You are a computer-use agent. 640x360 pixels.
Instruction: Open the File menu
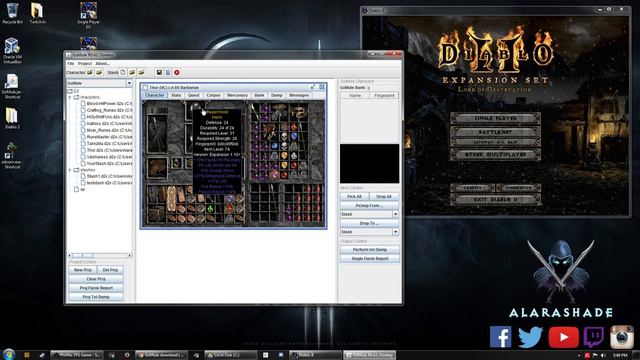pyautogui.click(x=71, y=64)
